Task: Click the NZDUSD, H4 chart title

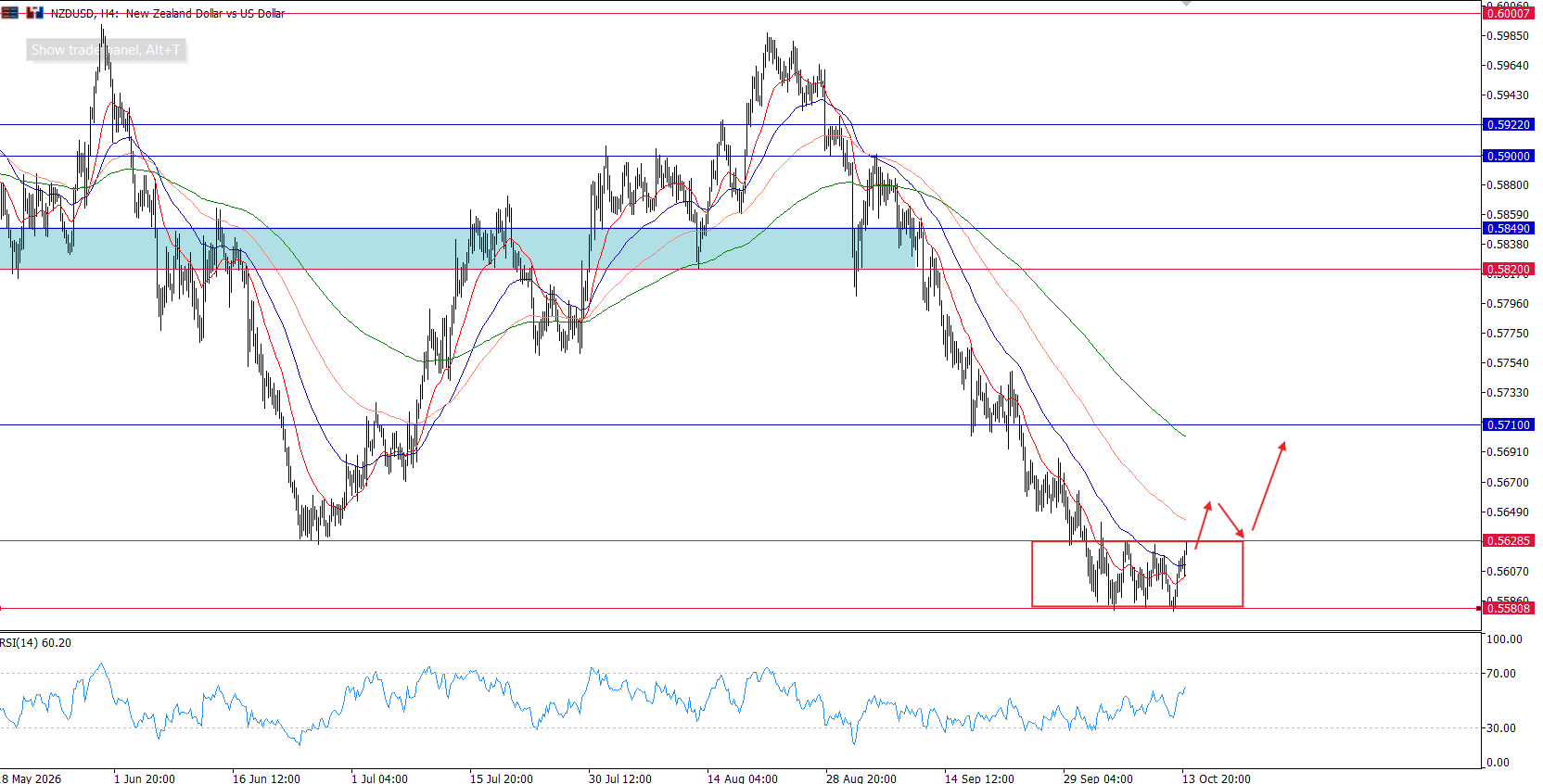Action: pos(168,13)
